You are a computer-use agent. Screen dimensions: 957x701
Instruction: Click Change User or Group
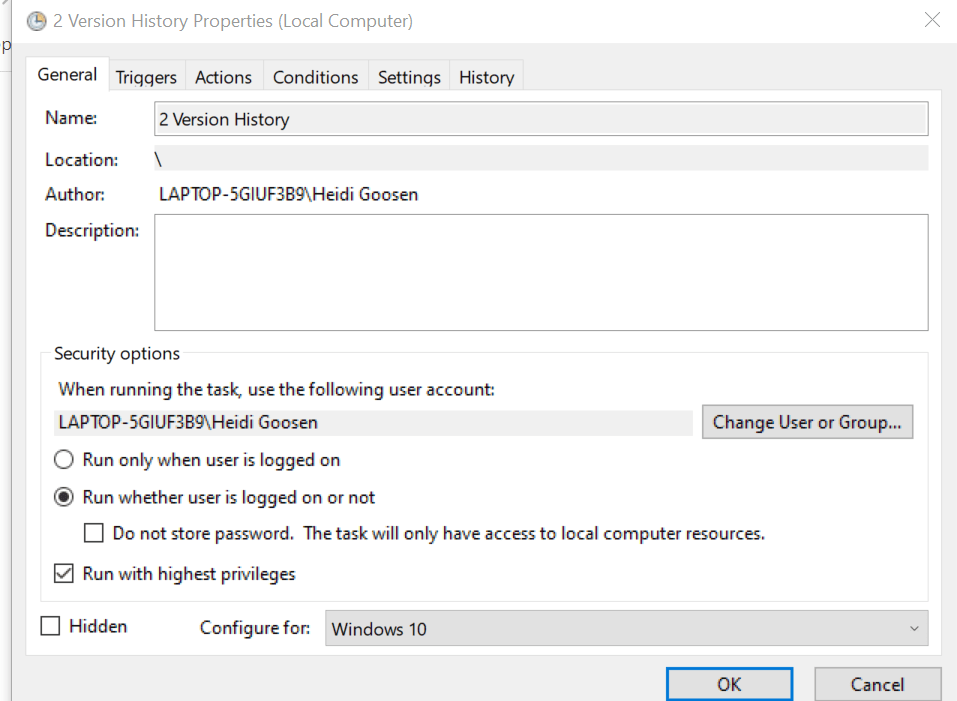click(x=807, y=421)
